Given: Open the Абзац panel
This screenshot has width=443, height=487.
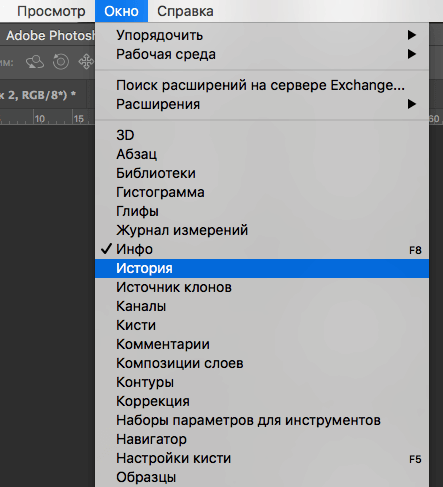Looking at the screenshot, I should click(x=262, y=154).
